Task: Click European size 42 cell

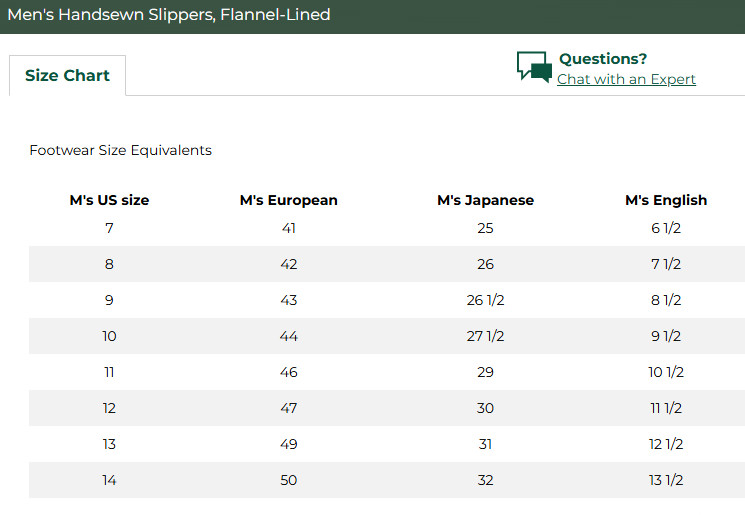Action: [x=288, y=264]
